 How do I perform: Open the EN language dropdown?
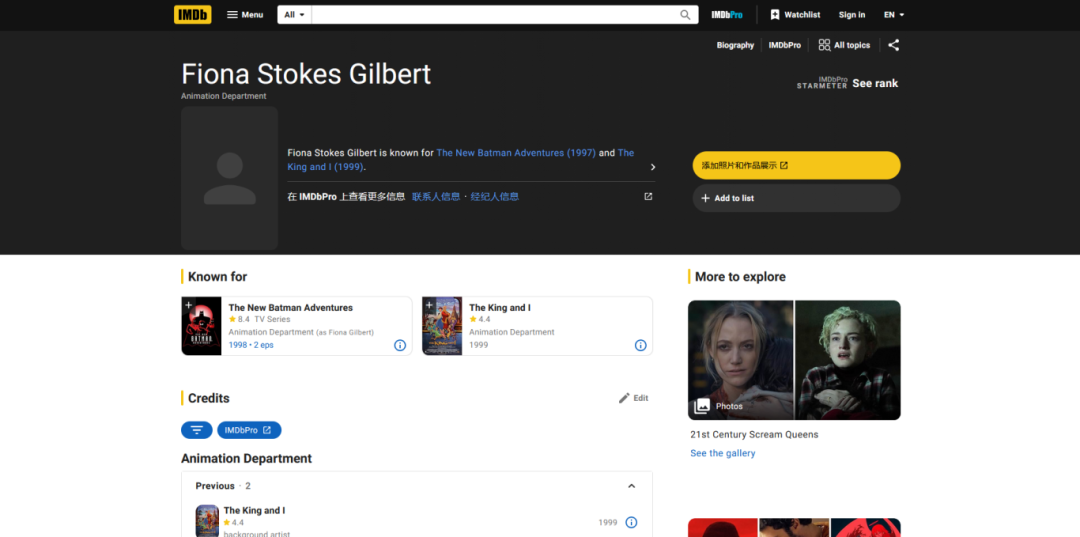click(x=894, y=14)
